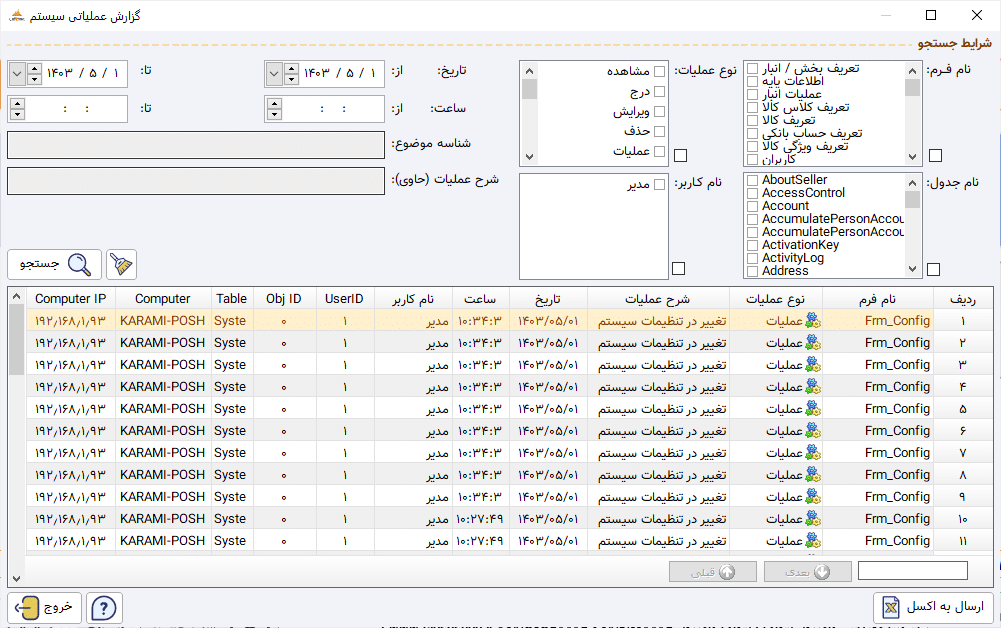Click the operation type icon in row ۱
The image size is (1001, 628).
813,321
